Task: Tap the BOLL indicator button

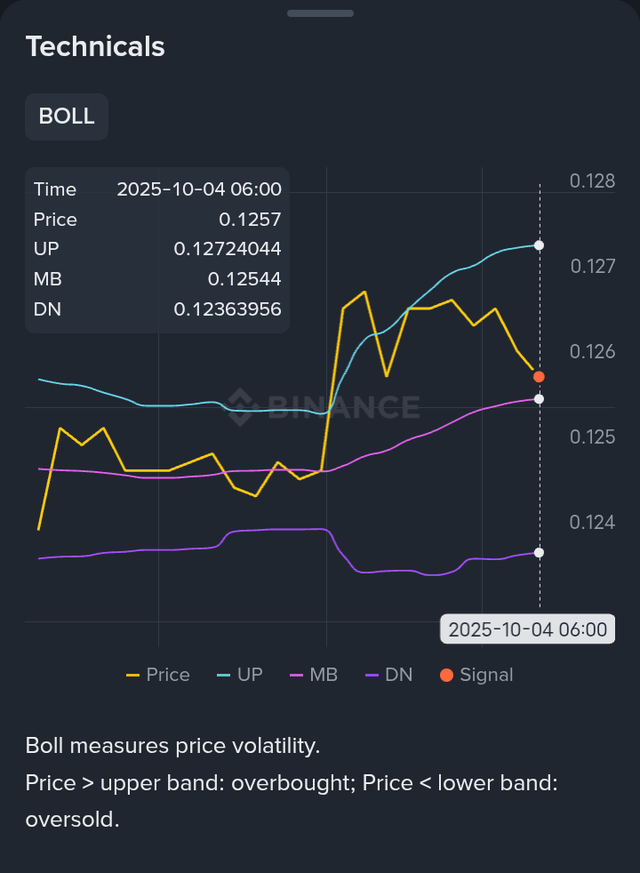Action: click(66, 116)
